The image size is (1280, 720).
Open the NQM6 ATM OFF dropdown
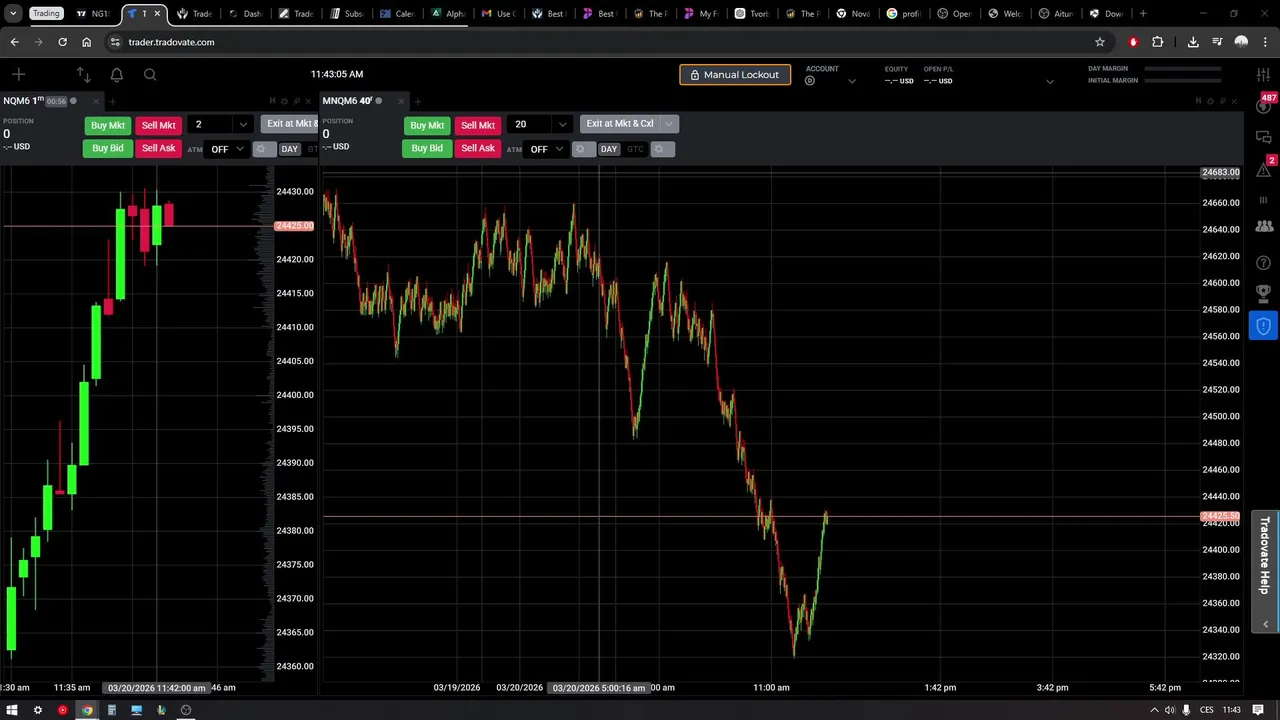pyautogui.click(x=227, y=149)
